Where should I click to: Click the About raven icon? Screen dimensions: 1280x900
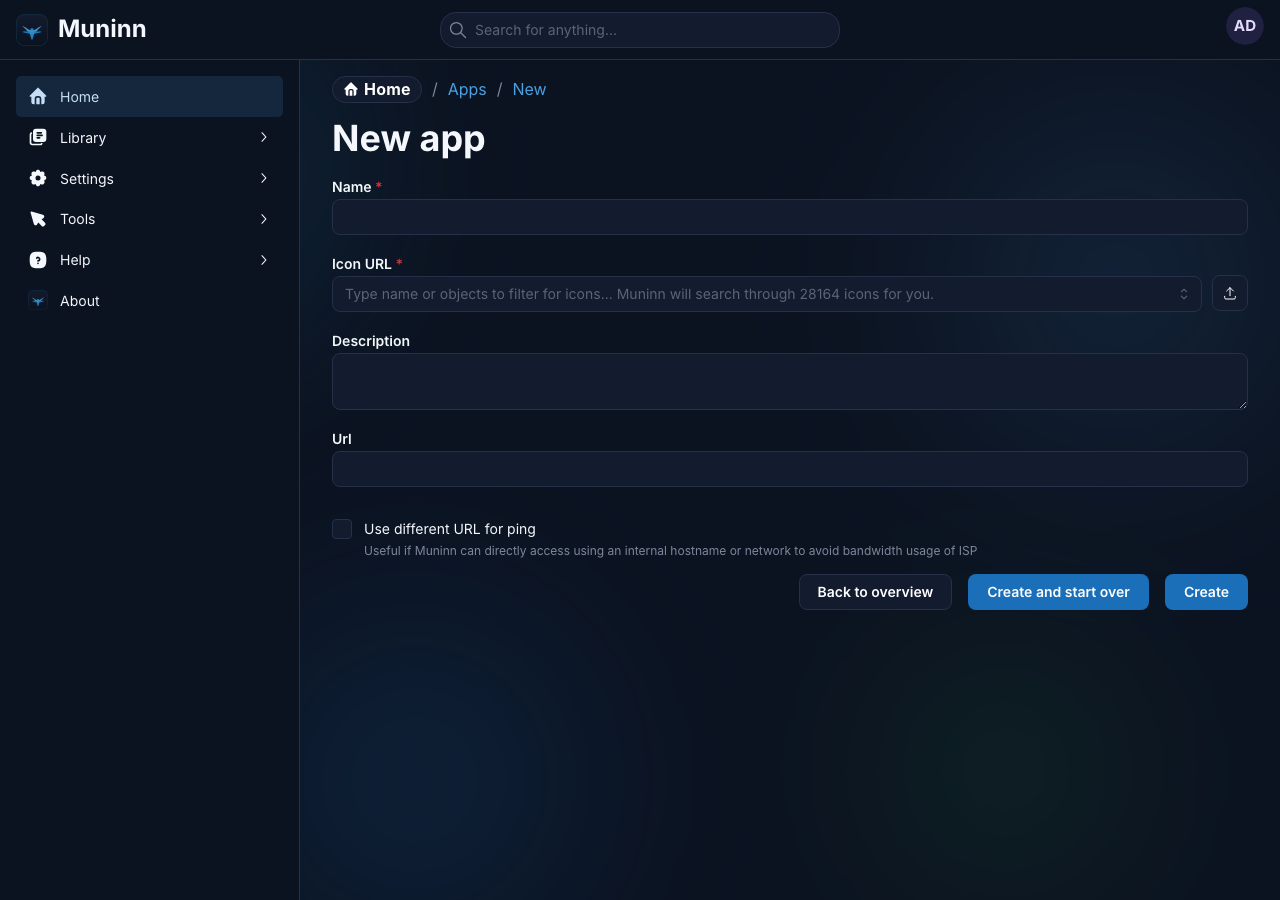(38, 300)
